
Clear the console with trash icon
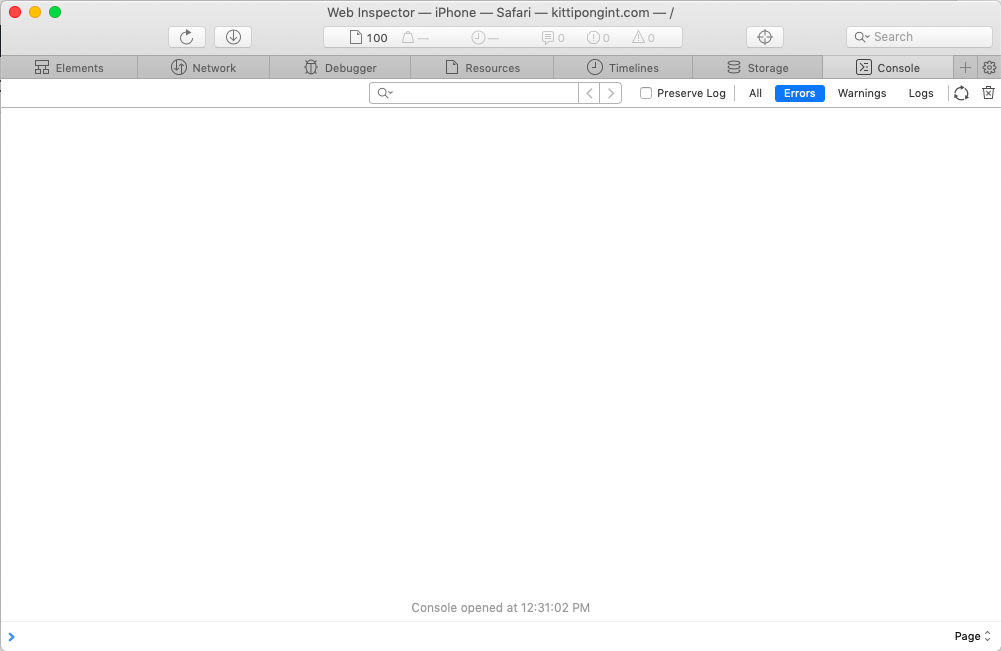click(988, 93)
